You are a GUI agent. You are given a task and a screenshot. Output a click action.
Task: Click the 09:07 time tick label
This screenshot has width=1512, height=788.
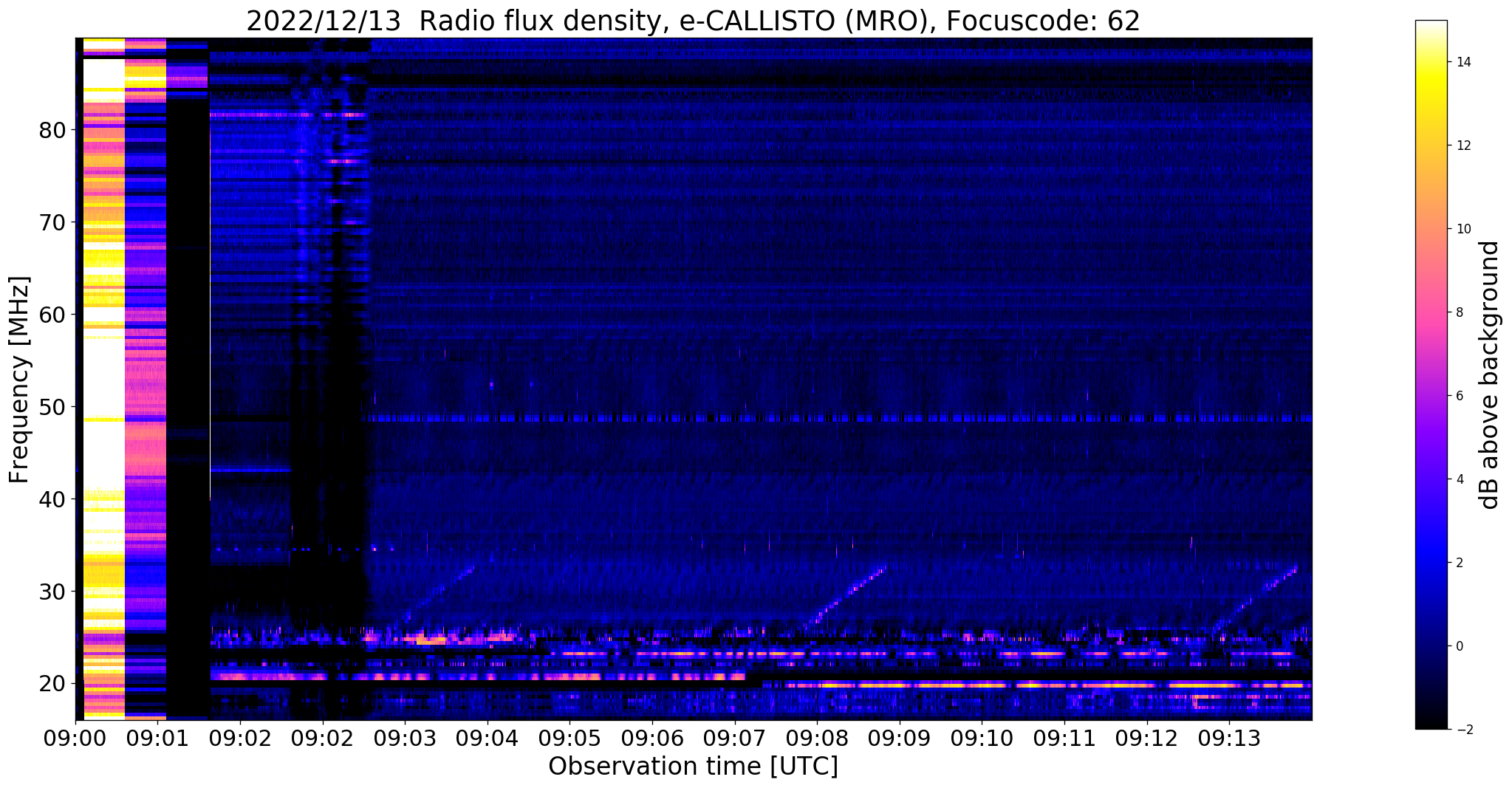734,739
